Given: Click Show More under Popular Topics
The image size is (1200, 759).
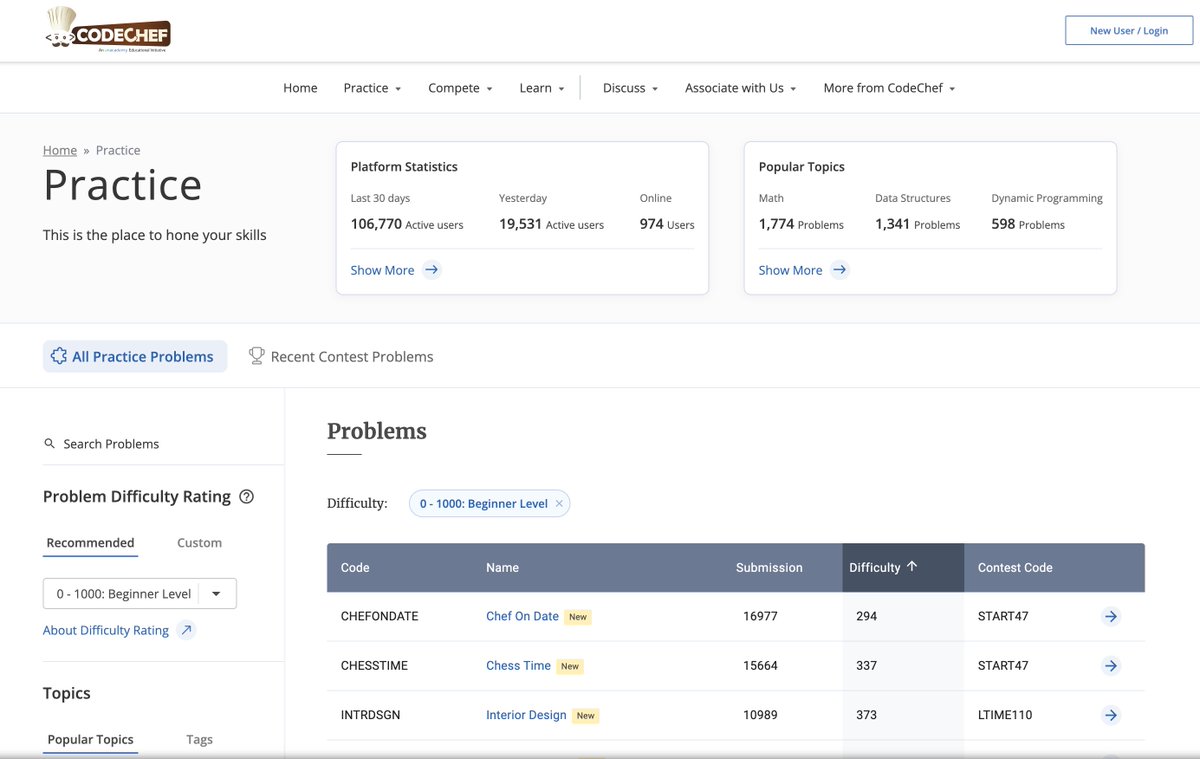Looking at the screenshot, I should tap(790, 270).
